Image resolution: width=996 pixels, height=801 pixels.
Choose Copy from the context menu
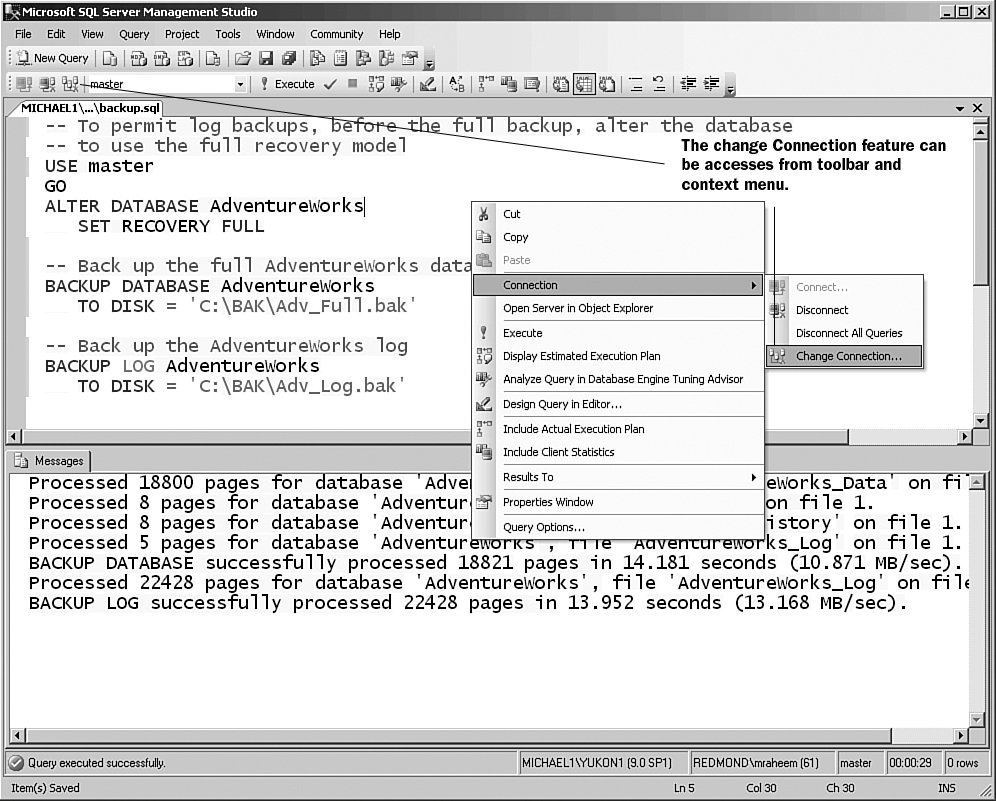(x=618, y=237)
